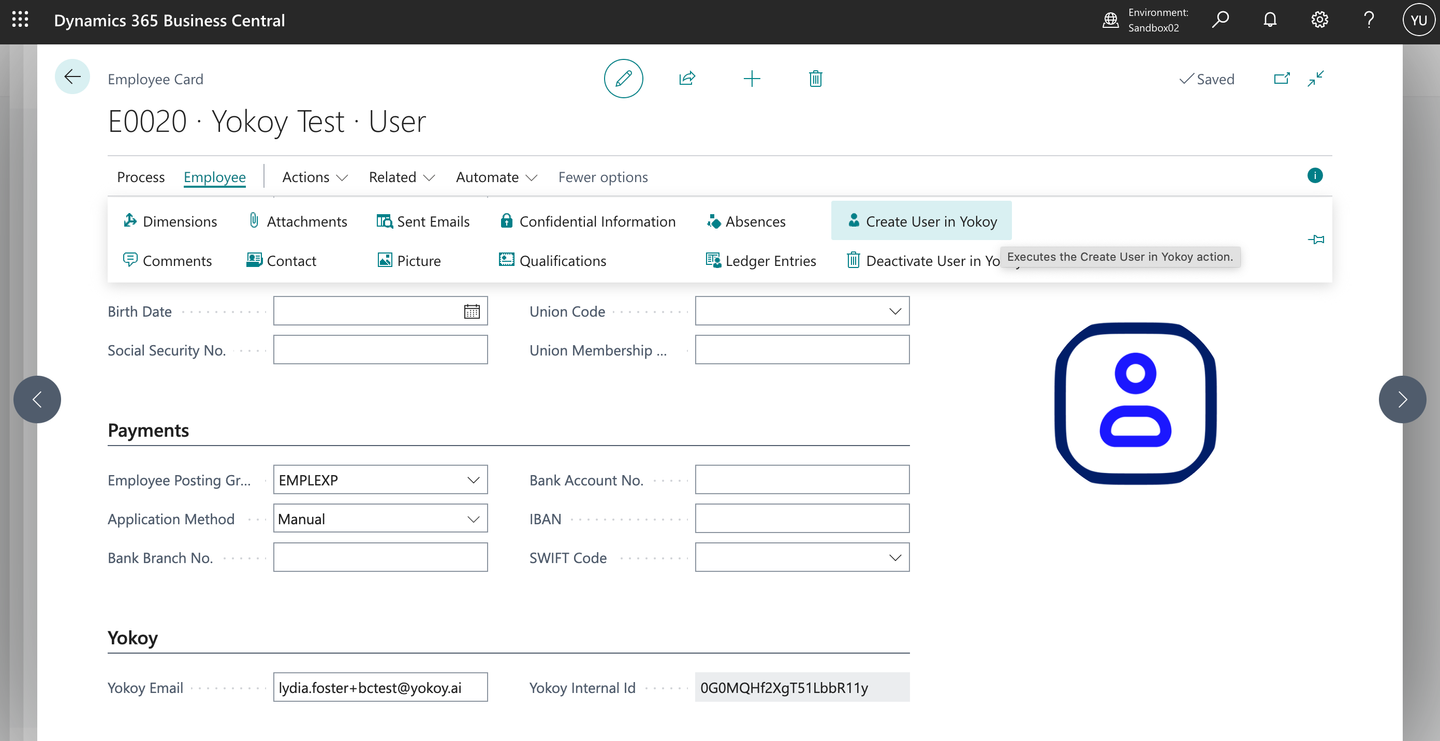This screenshot has width=1440, height=741.
Task: Open the SWIFT Code dropdown
Action: point(895,558)
